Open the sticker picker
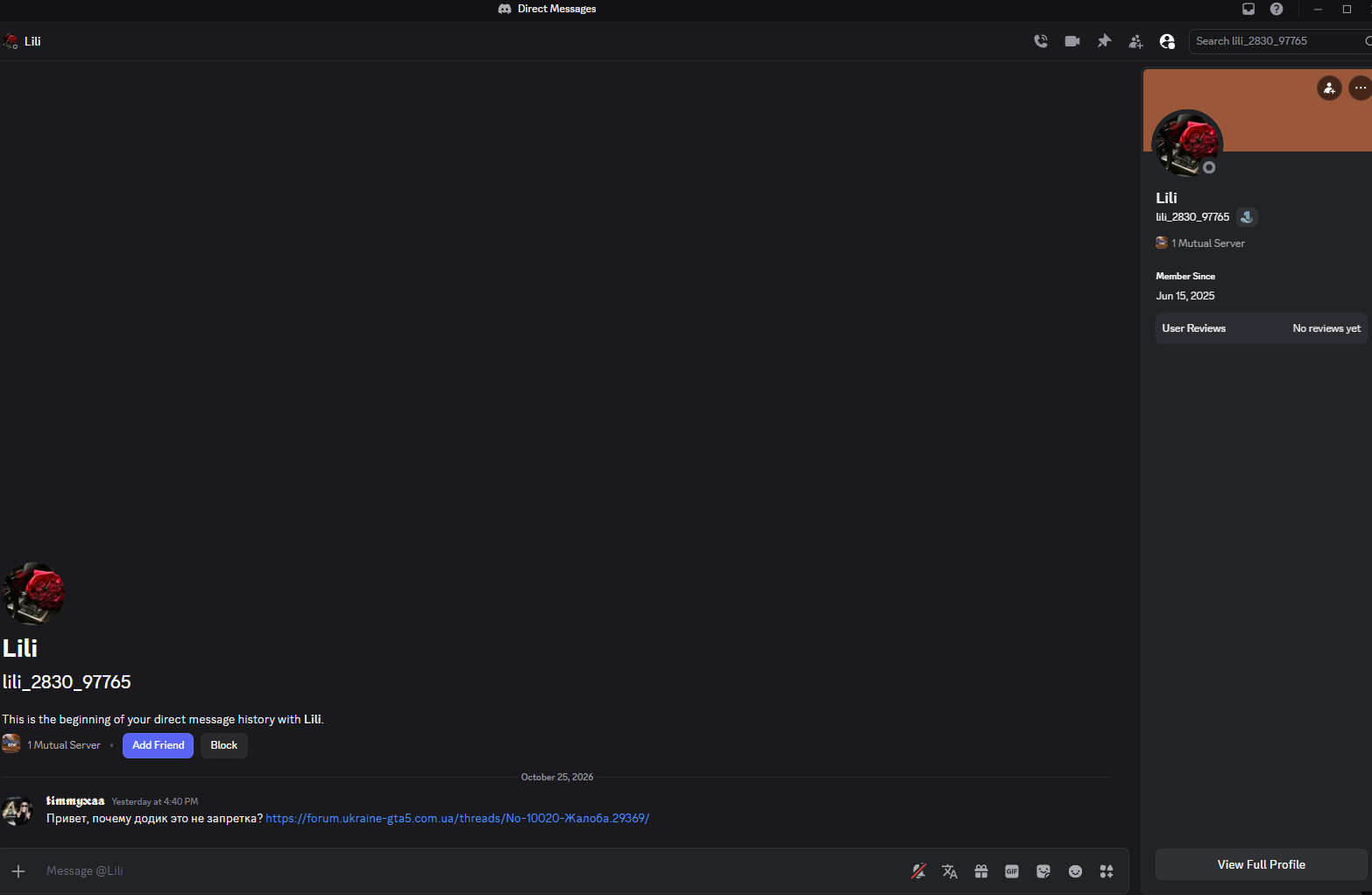 click(1043, 870)
